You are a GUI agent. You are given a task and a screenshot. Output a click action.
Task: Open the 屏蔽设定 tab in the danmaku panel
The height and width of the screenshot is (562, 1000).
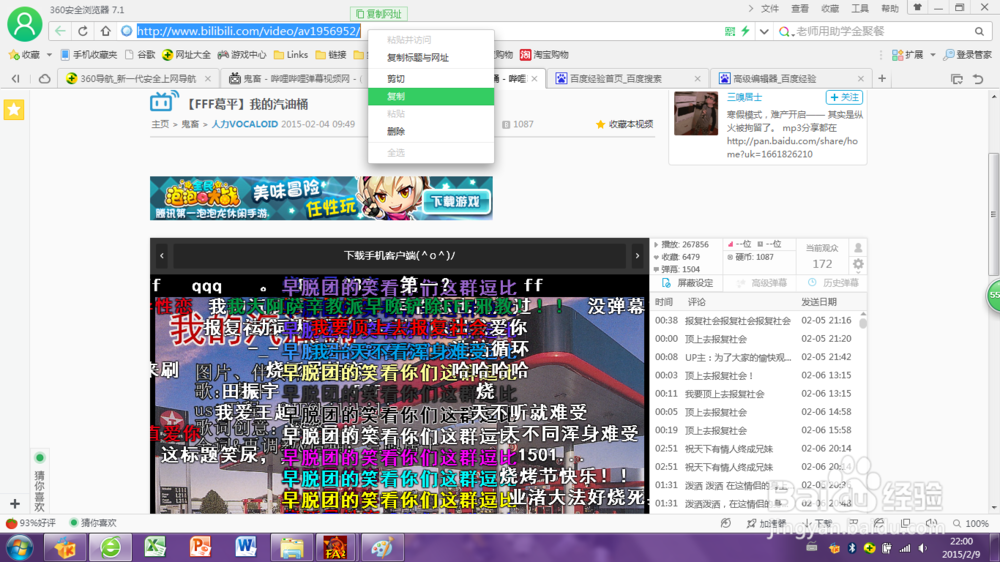[688, 283]
